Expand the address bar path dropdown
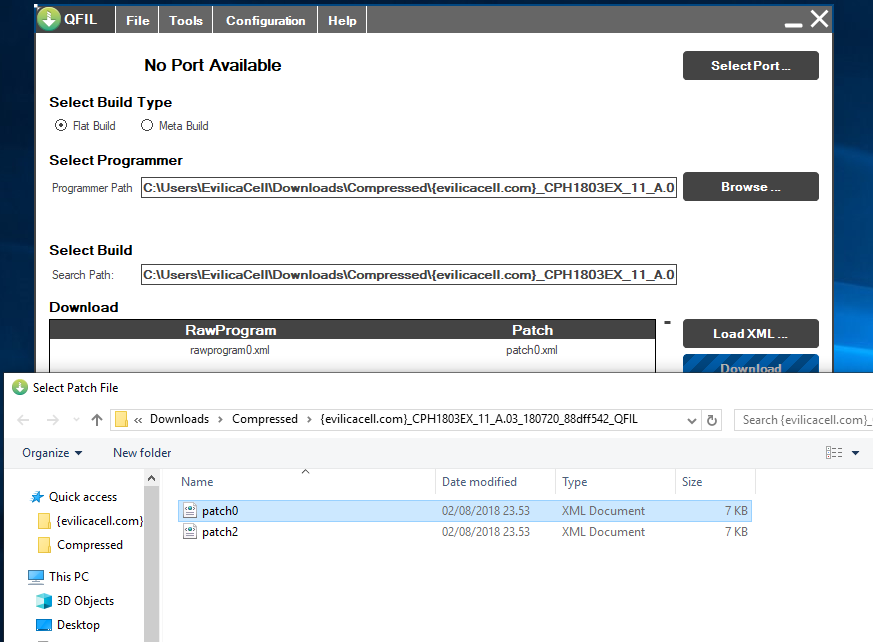Viewport: 873px width, 642px height. tap(691, 420)
